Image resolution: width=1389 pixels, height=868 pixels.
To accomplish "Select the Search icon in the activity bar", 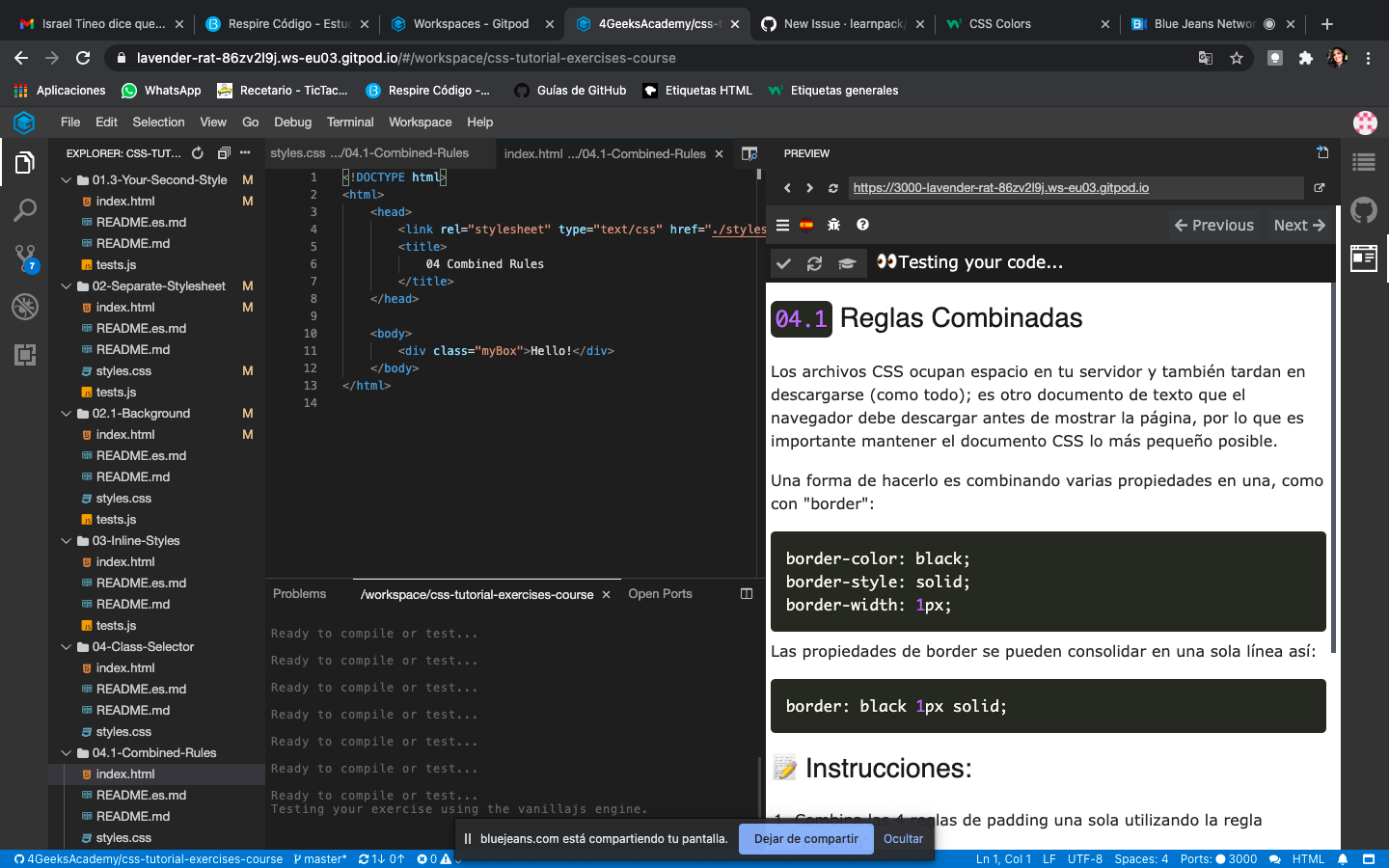I will 24,210.
